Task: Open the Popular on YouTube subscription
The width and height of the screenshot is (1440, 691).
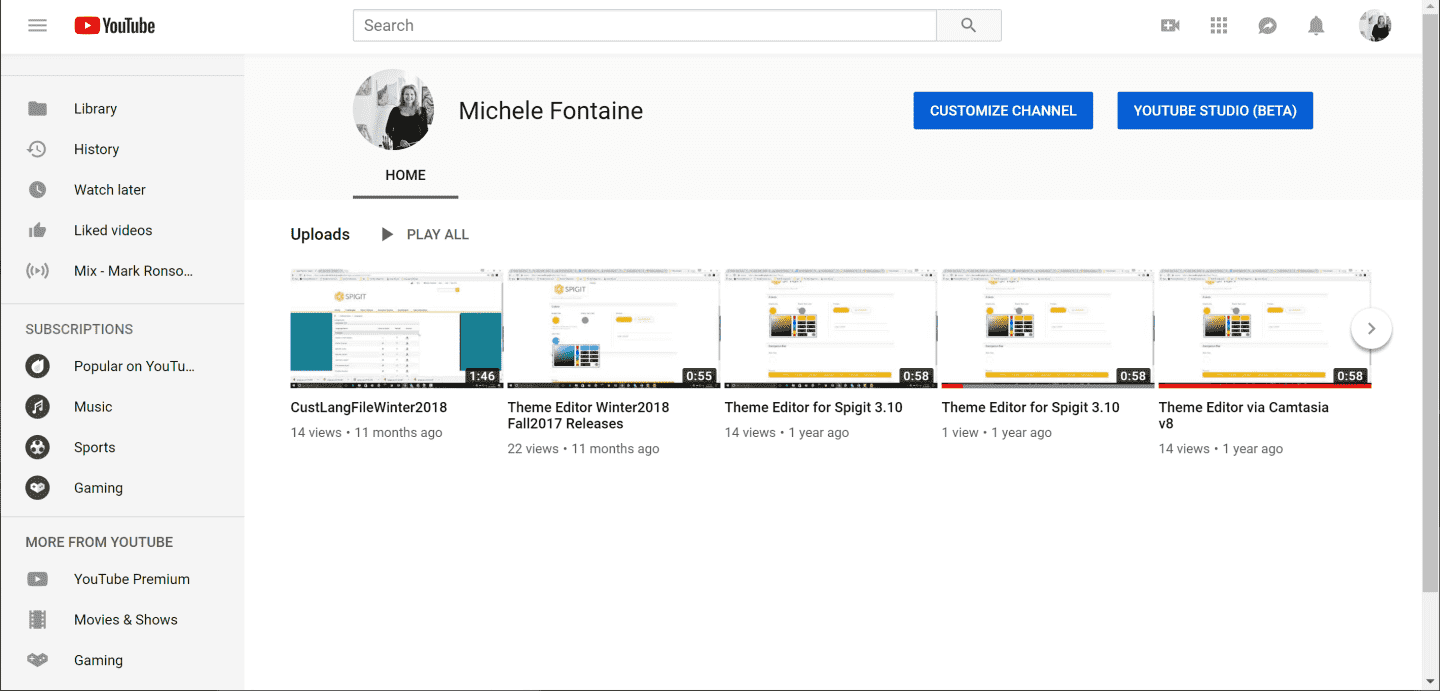Action: [x=134, y=366]
